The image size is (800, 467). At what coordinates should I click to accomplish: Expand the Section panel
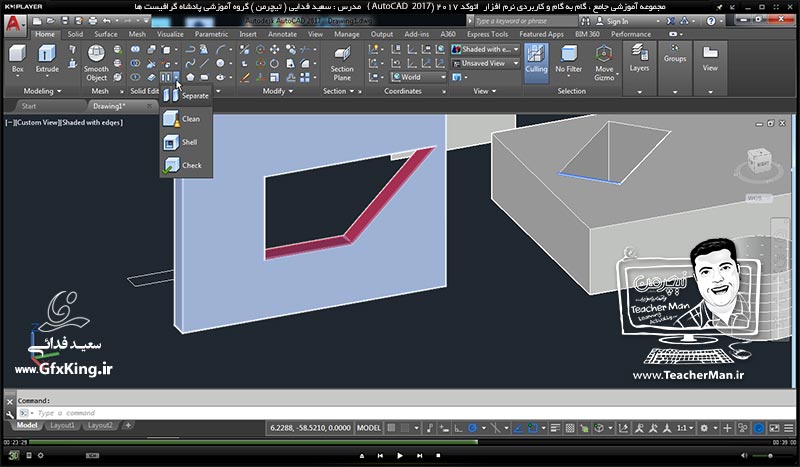pos(339,91)
